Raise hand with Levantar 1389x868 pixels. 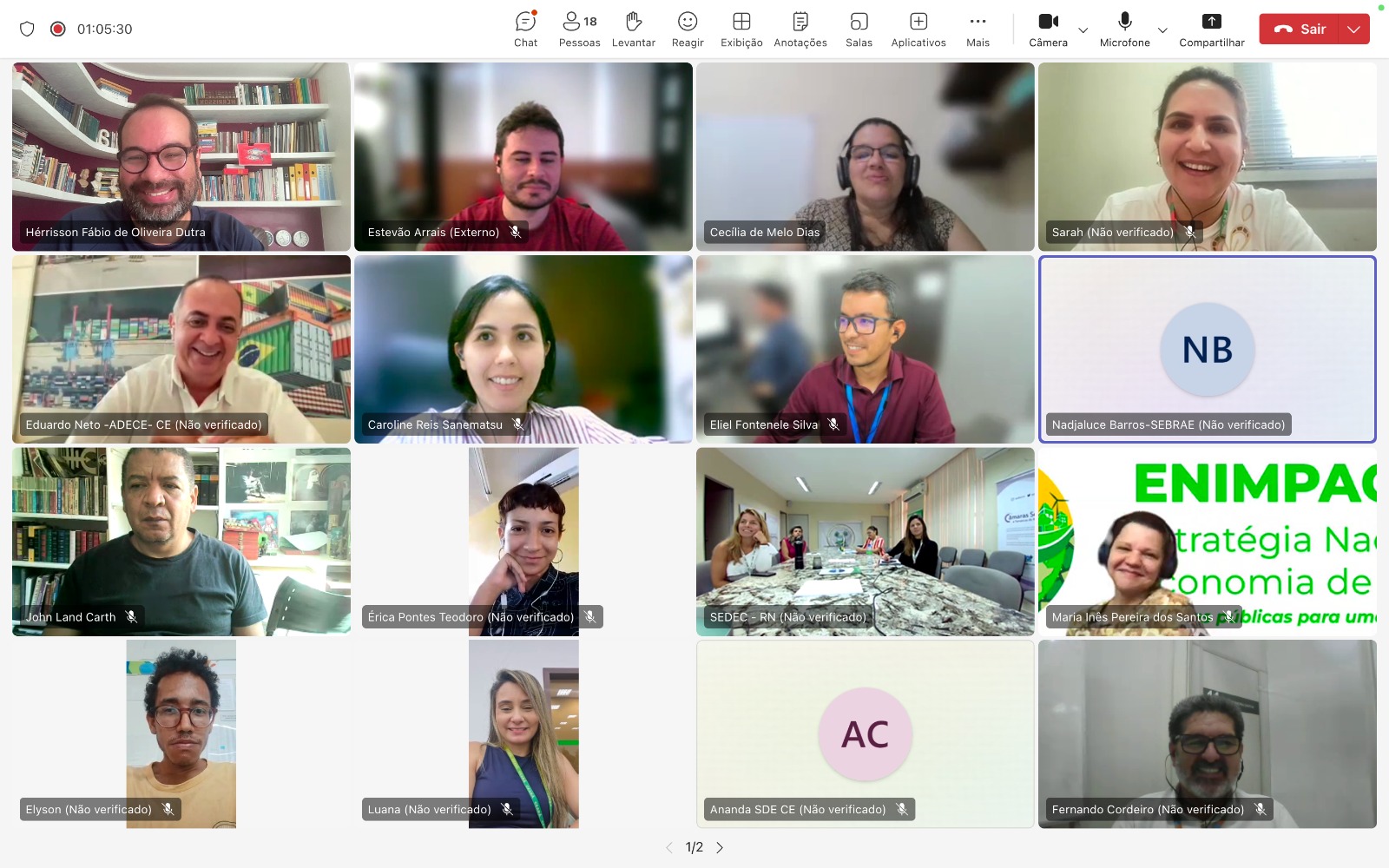point(633,29)
